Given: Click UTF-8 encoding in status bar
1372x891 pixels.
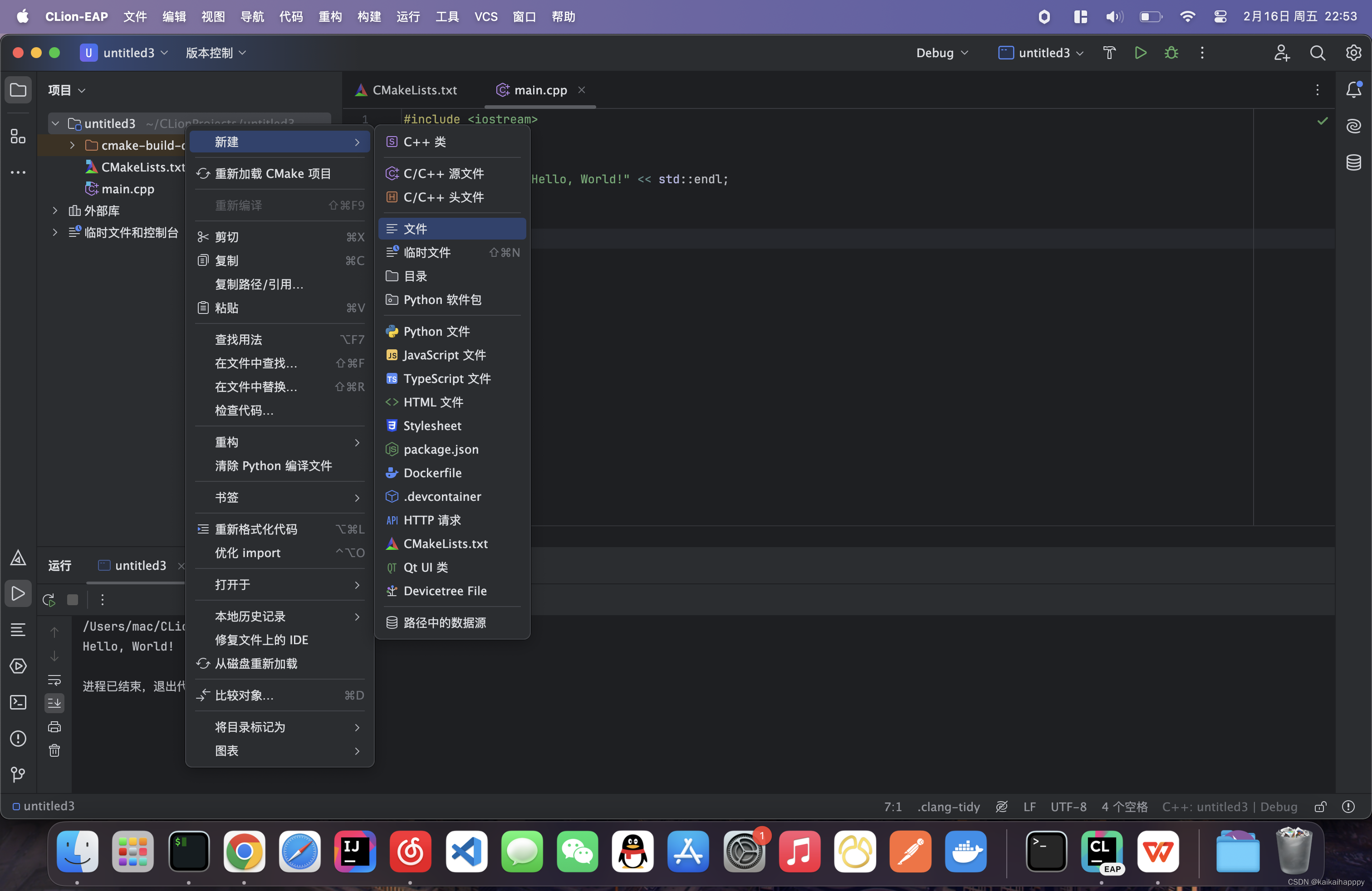Looking at the screenshot, I should [x=1068, y=806].
